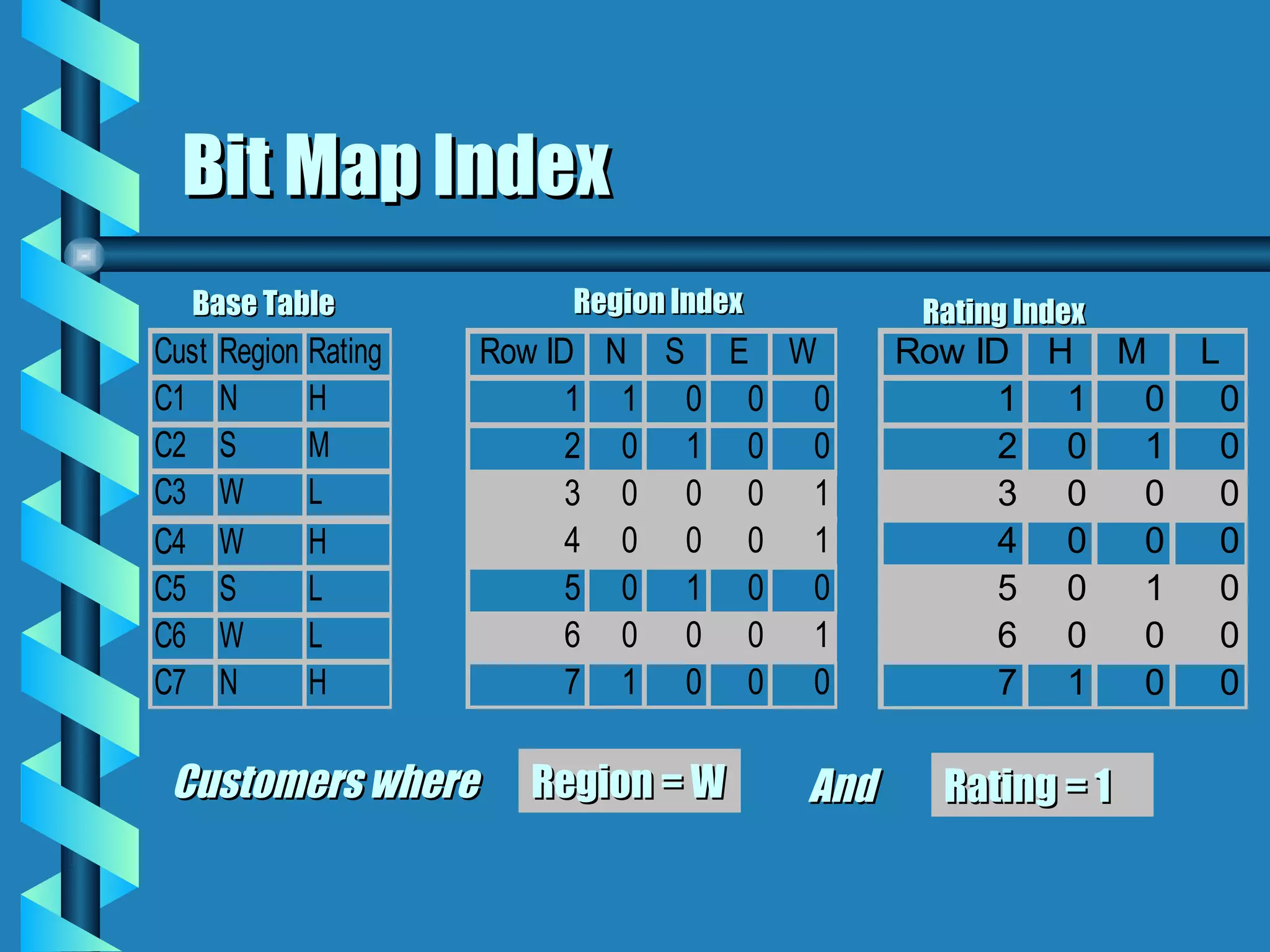Click the "Rating = 1" condition box
This screenshot has width=1270, height=952.
(x=1042, y=785)
